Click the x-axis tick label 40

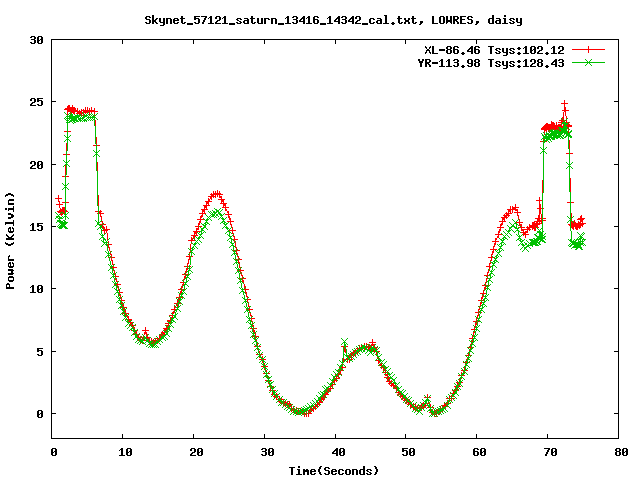[338, 452]
